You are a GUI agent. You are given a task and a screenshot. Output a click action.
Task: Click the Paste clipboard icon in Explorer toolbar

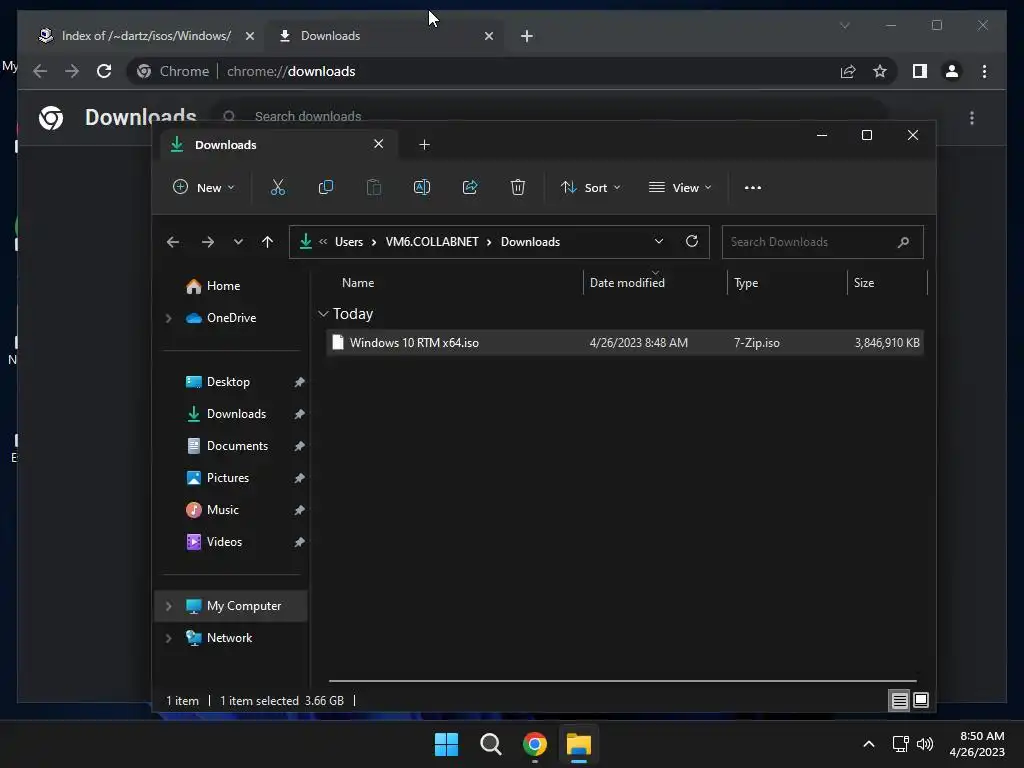(374, 187)
